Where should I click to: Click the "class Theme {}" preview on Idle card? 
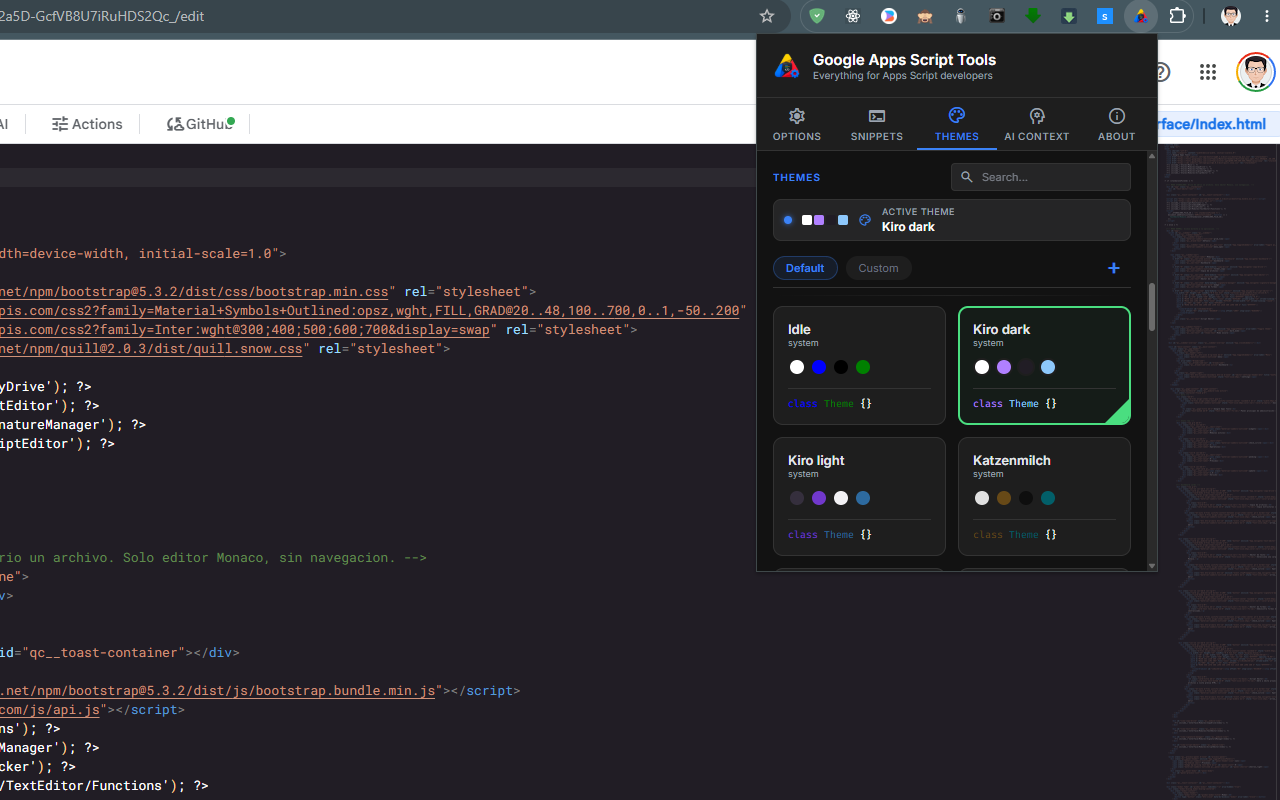pyautogui.click(x=830, y=404)
